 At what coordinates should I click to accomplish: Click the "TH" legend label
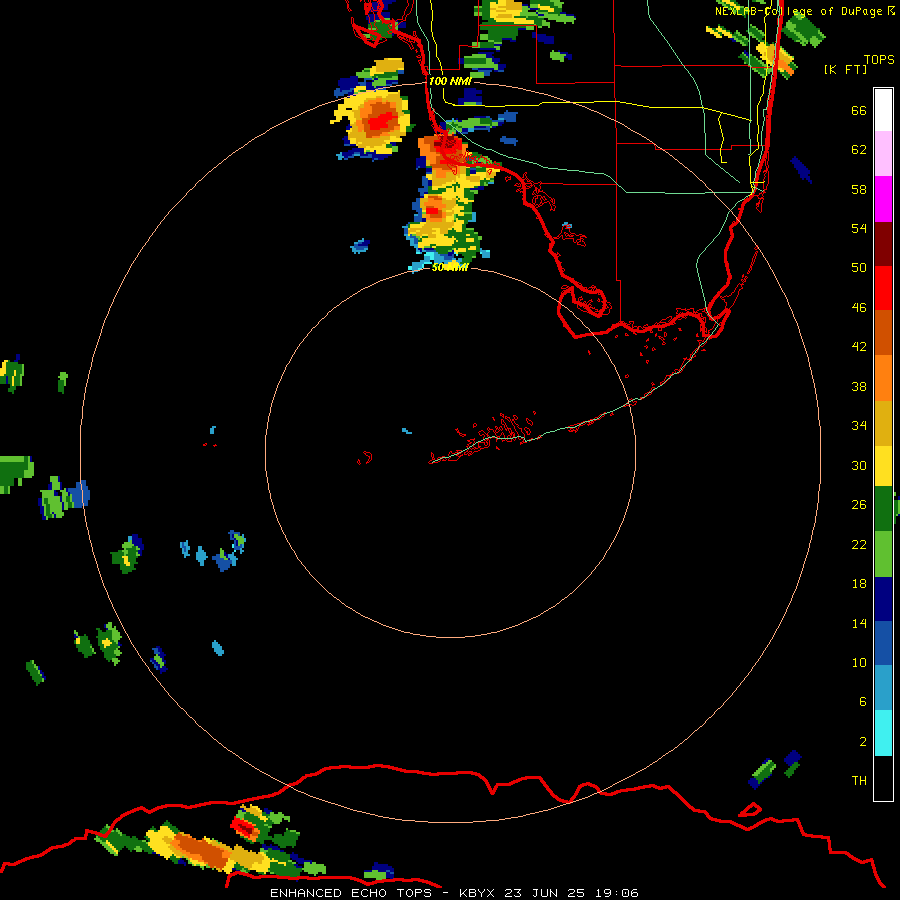point(859,781)
